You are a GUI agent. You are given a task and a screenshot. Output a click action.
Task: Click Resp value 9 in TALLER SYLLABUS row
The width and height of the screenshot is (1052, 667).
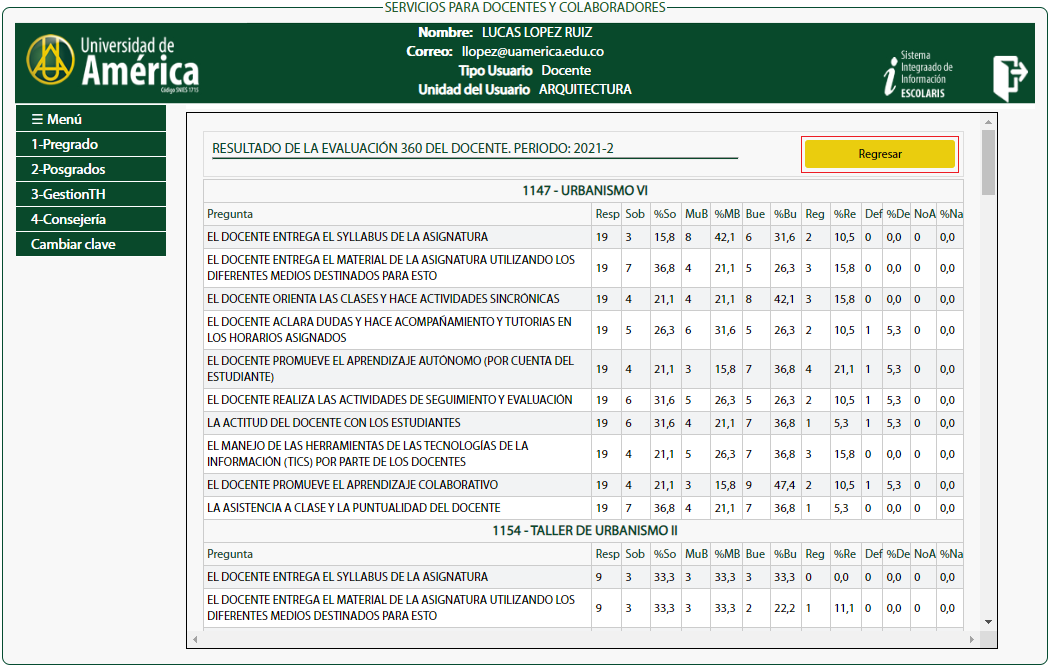[x=598, y=577]
